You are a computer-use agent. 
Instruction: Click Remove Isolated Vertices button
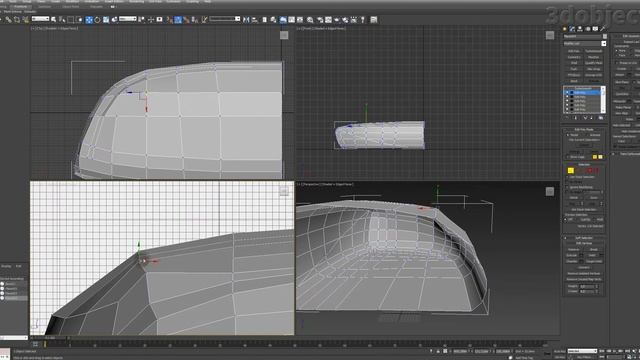[x=584, y=273]
